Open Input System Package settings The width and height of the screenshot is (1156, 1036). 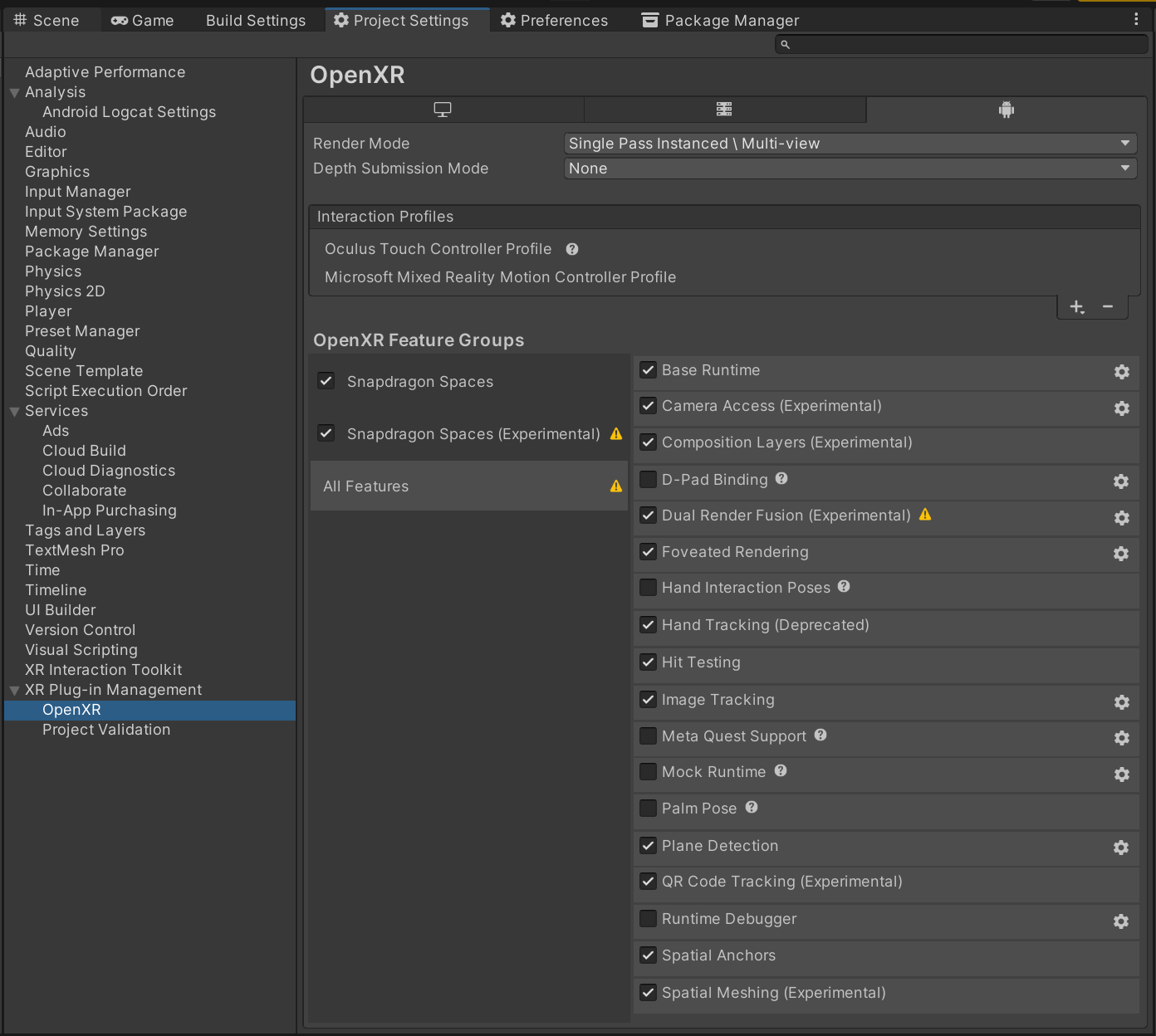[105, 212]
